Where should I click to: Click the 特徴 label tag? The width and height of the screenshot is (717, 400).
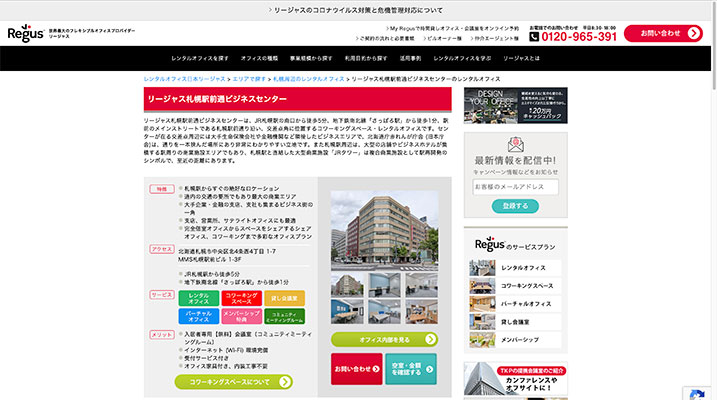click(162, 189)
